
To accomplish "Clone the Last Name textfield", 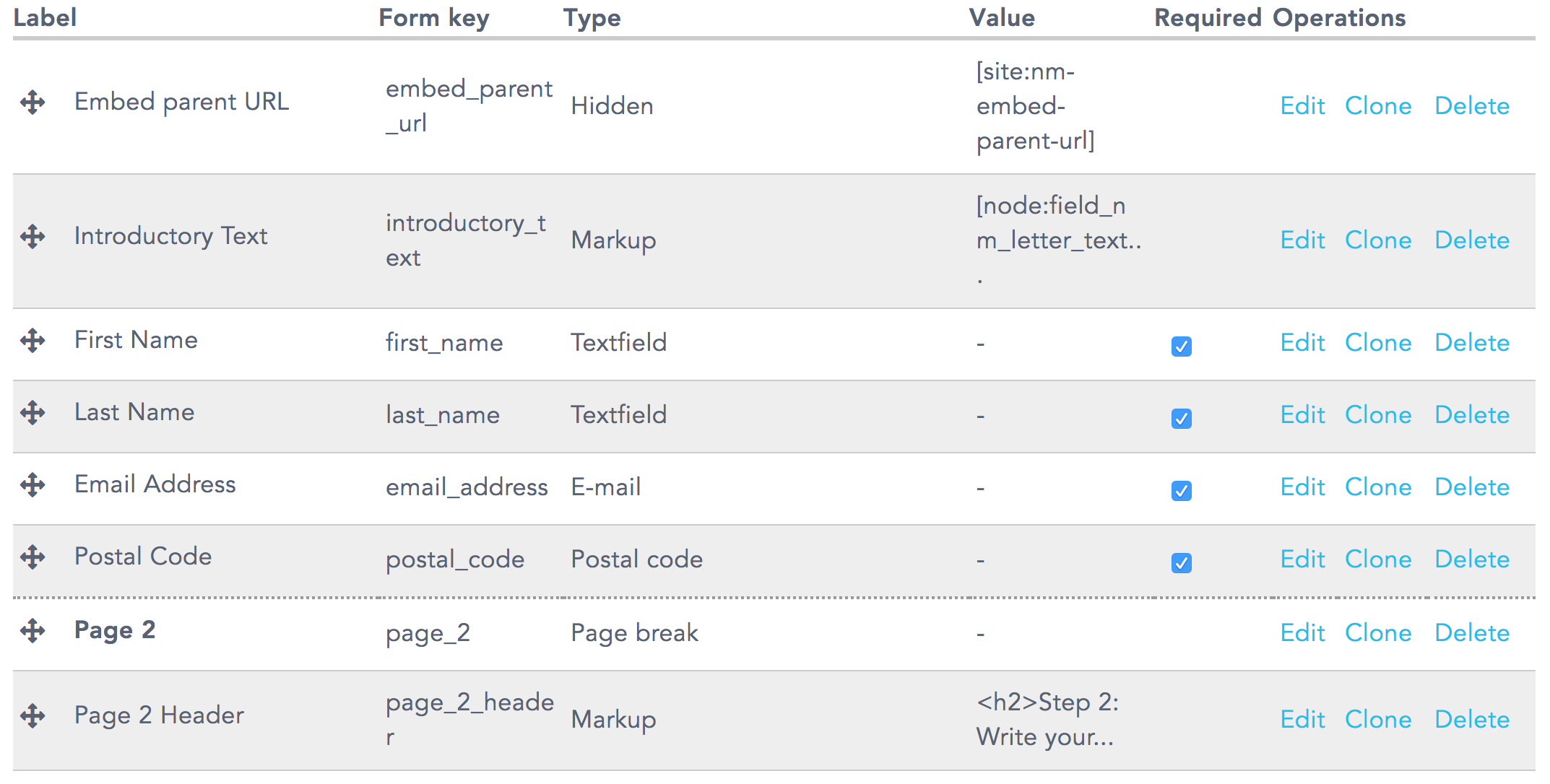I will click(1378, 415).
